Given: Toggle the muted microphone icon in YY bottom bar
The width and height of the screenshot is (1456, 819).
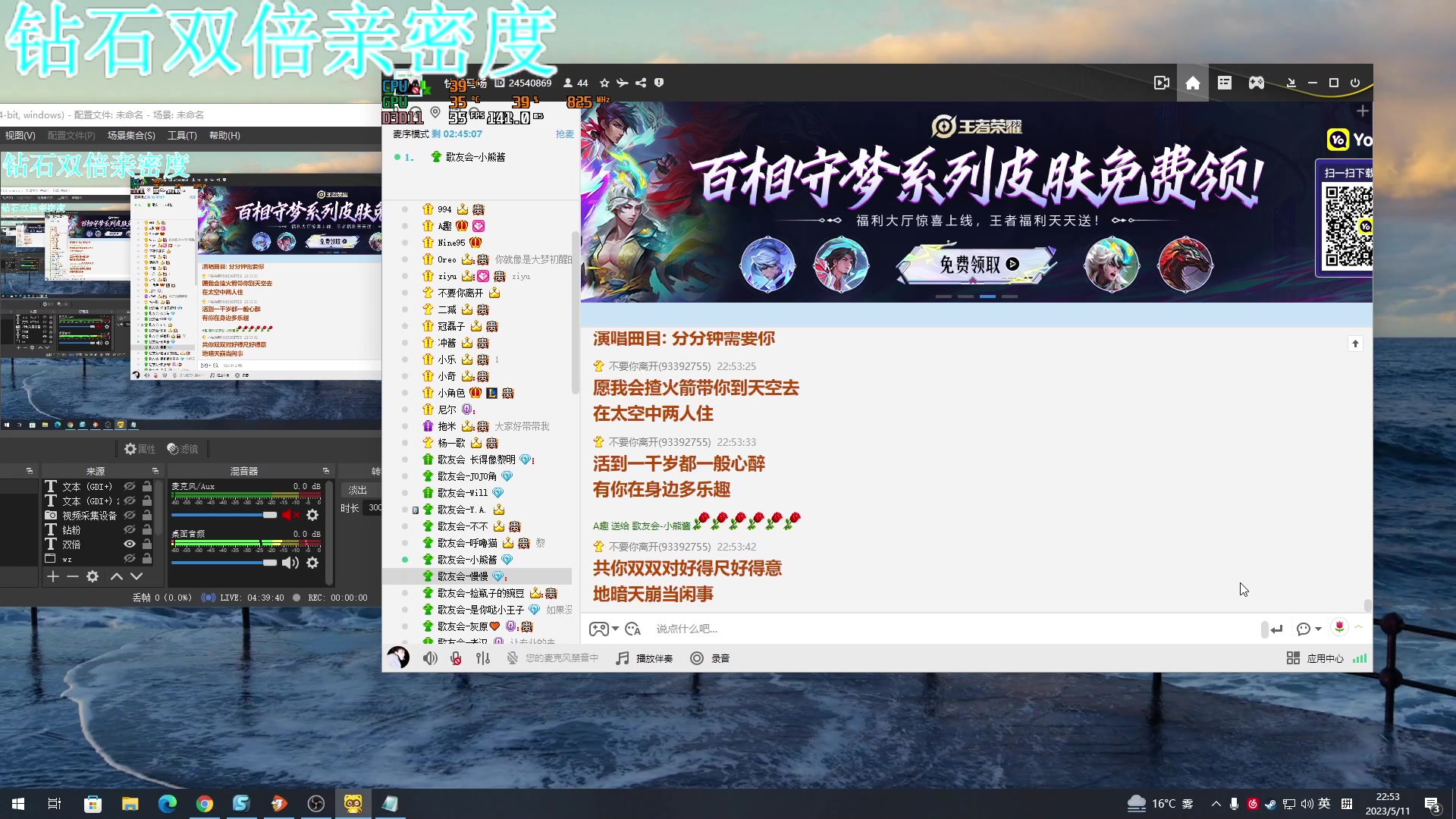Looking at the screenshot, I should pyautogui.click(x=456, y=658).
